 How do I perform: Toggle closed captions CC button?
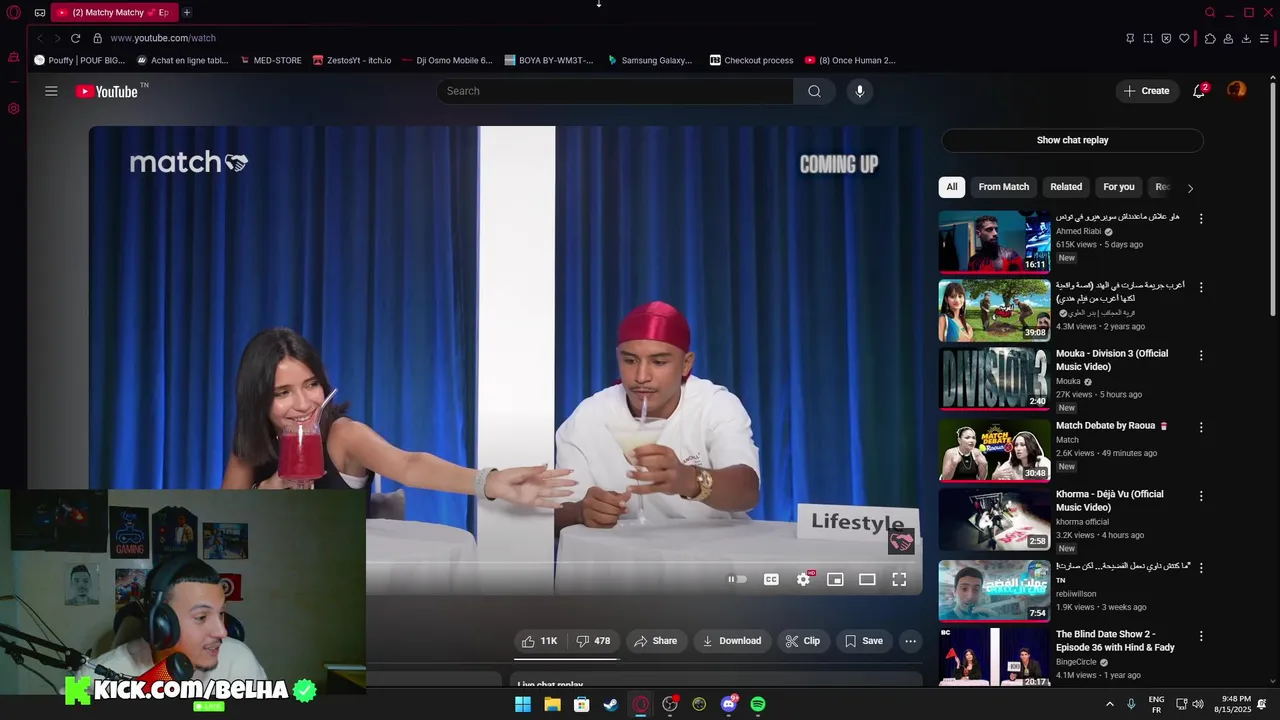(771, 579)
